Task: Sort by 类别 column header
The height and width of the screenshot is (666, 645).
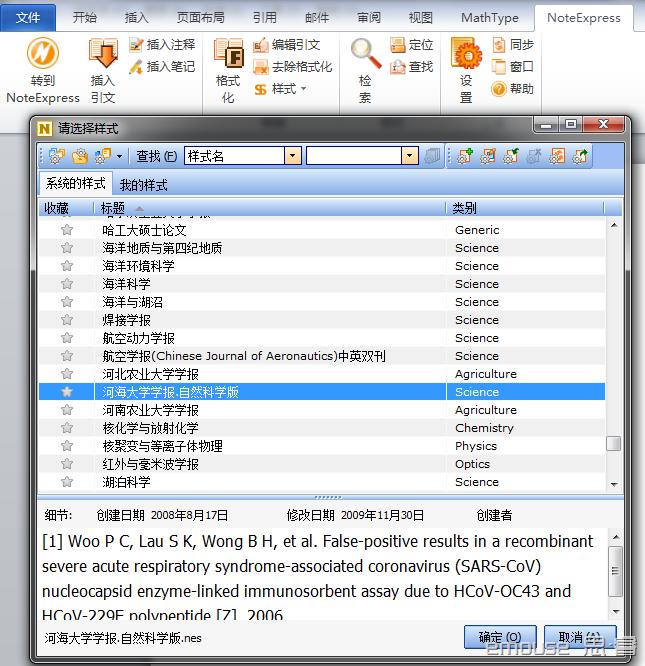Action: tap(524, 208)
